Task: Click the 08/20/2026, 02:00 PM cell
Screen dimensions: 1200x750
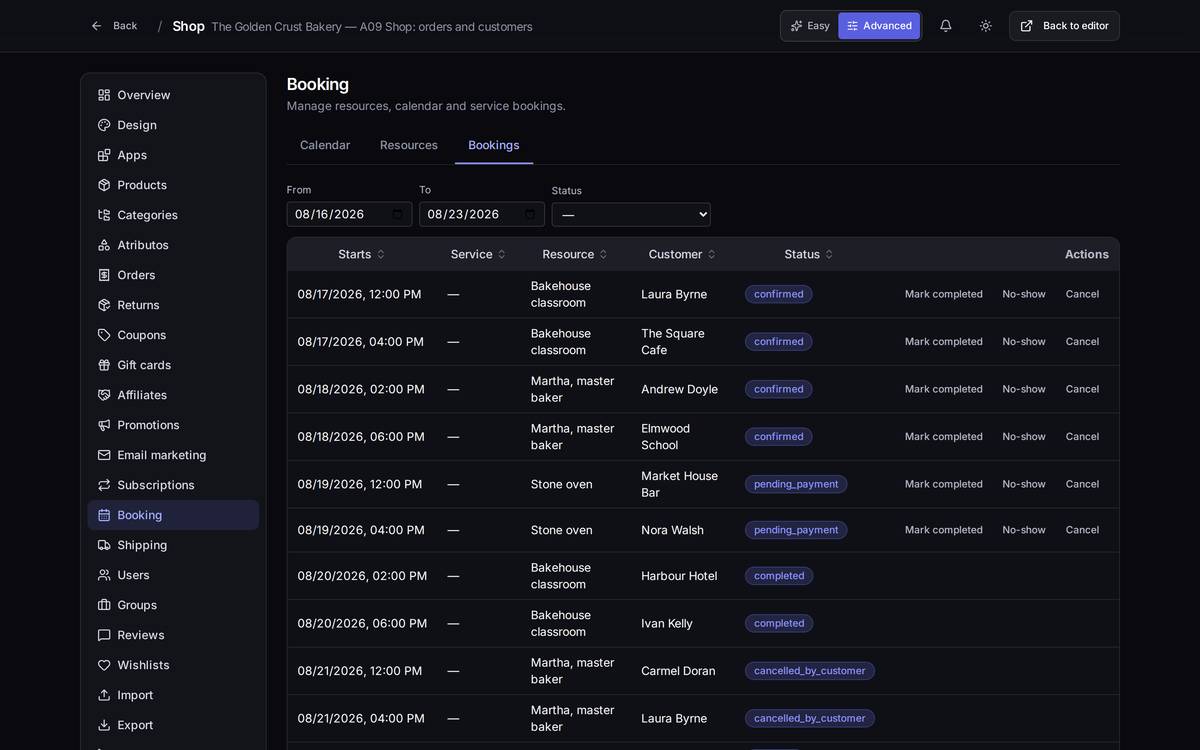Action: tap(362, 576)
